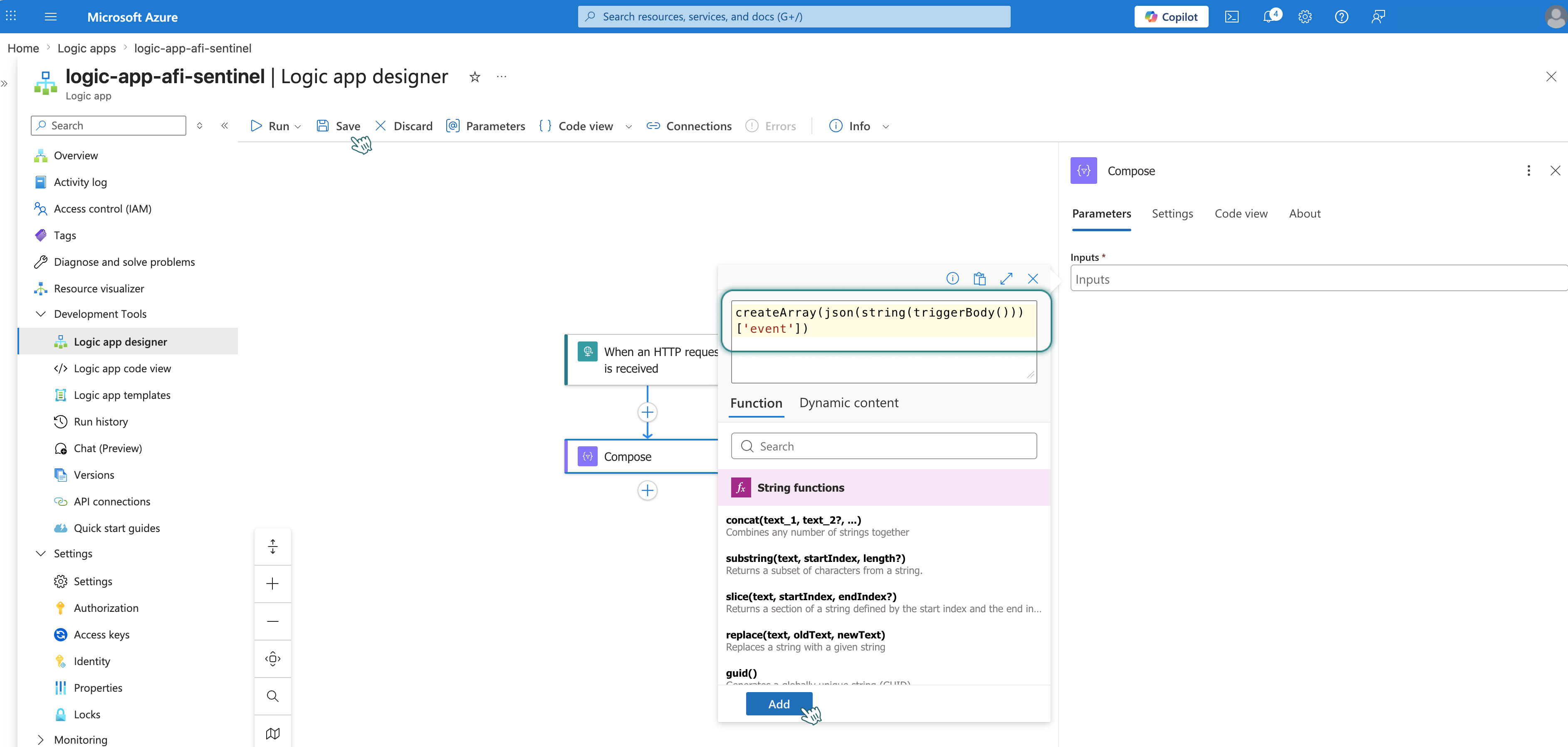Collapse or expand all canvas actions
Viewport: 1568px width, 747px height.
273,547
